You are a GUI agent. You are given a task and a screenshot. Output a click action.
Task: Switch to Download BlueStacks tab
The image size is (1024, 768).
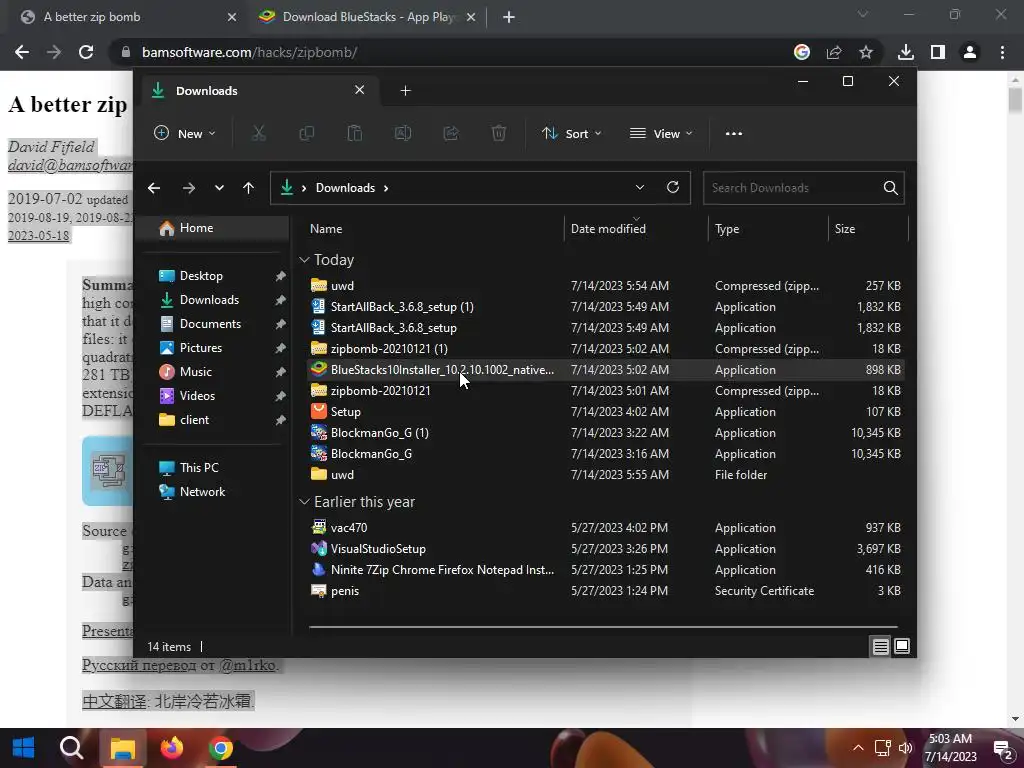(x=367, y=17)
